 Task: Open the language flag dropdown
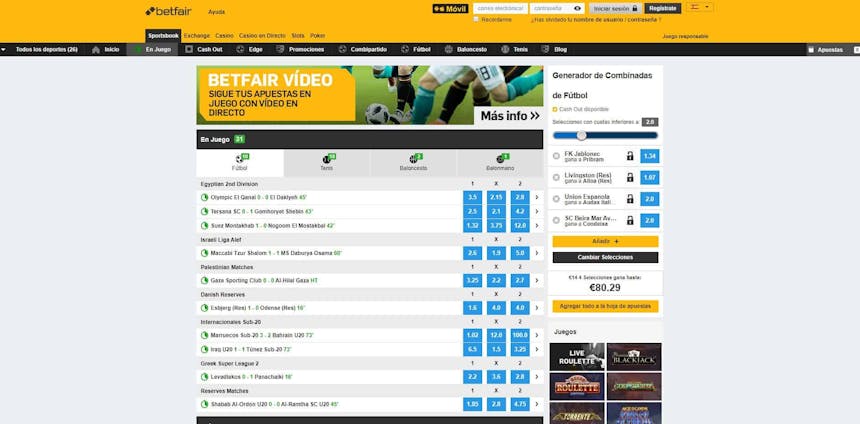point(700,8)
